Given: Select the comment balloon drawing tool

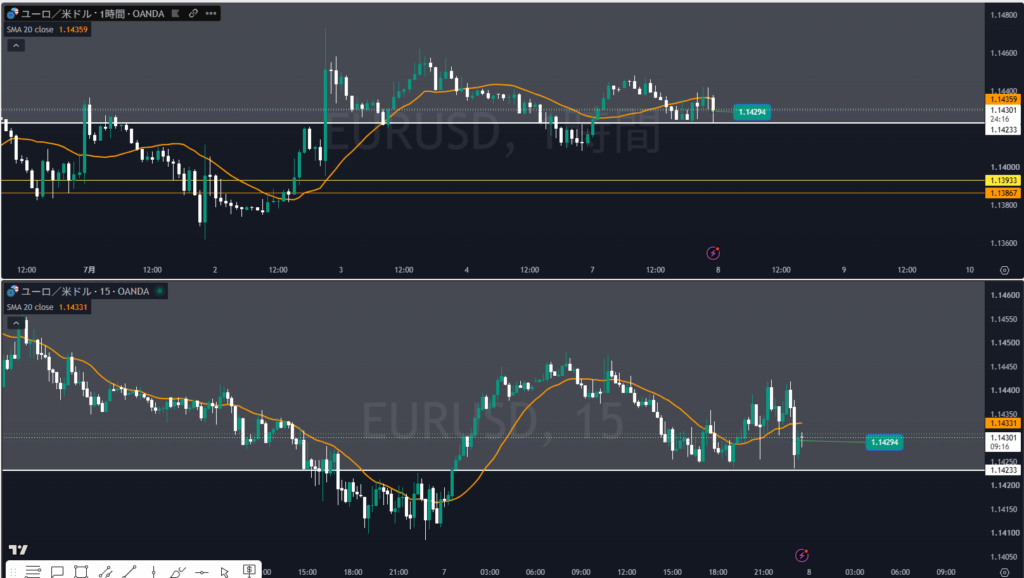Looking at the screenshot, I should 57,571.
